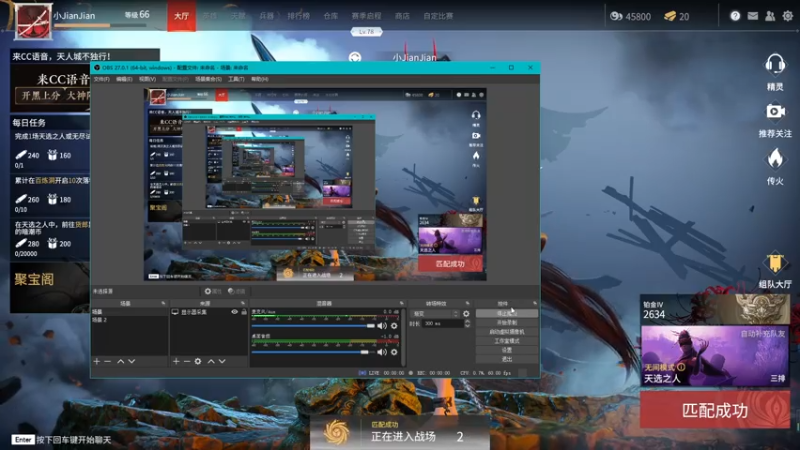Open OBS 设置 settings button in Controls
This screenshot has width=800, height=450.
click(507, 350)
